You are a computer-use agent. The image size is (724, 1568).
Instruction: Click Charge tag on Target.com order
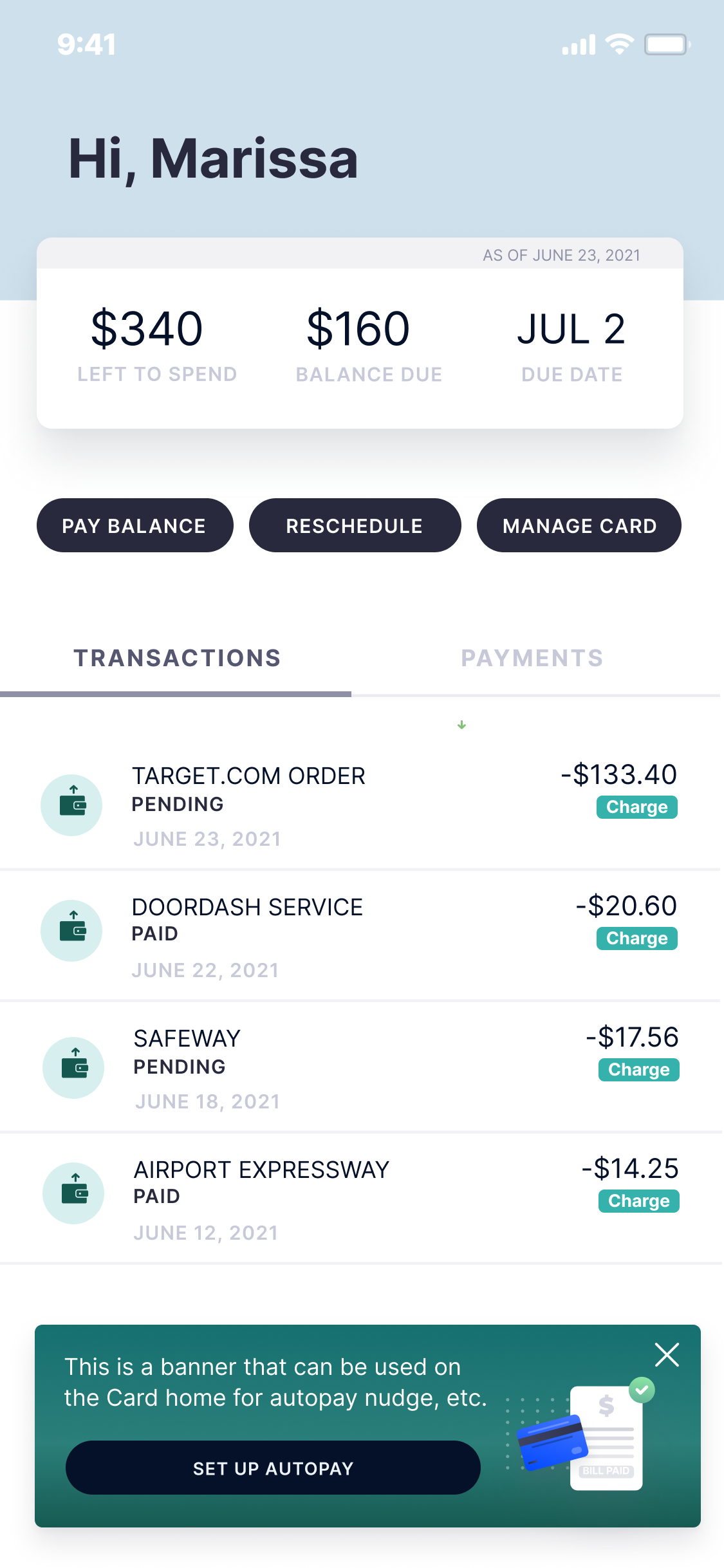636,807
